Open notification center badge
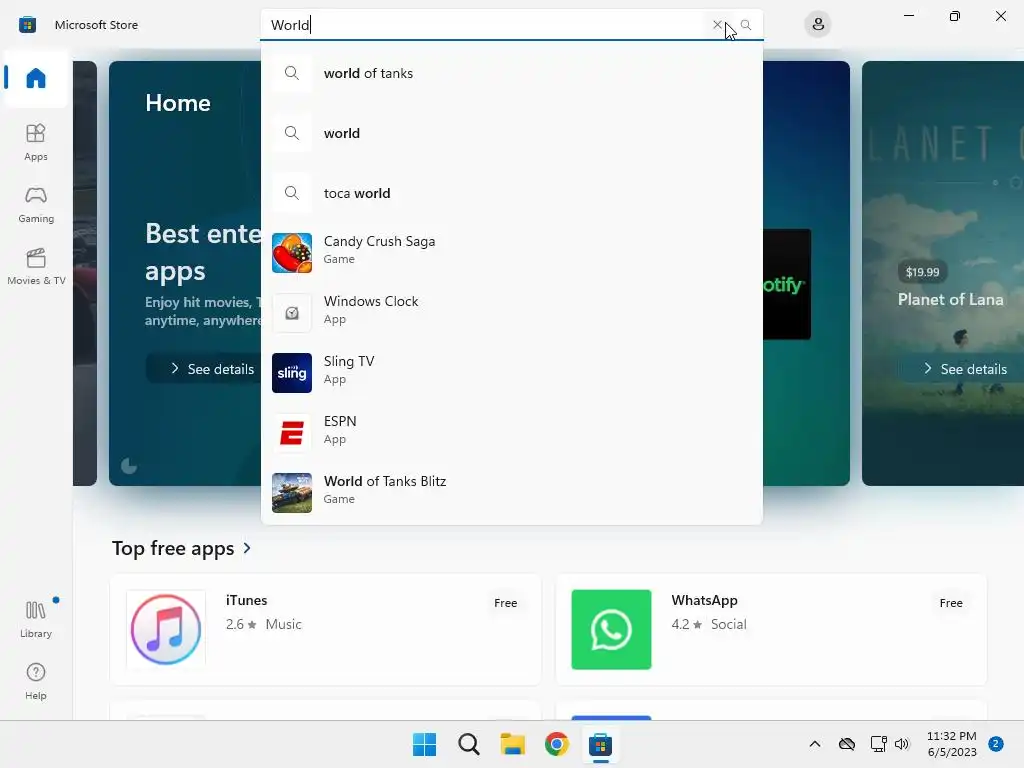 point(996,744)
